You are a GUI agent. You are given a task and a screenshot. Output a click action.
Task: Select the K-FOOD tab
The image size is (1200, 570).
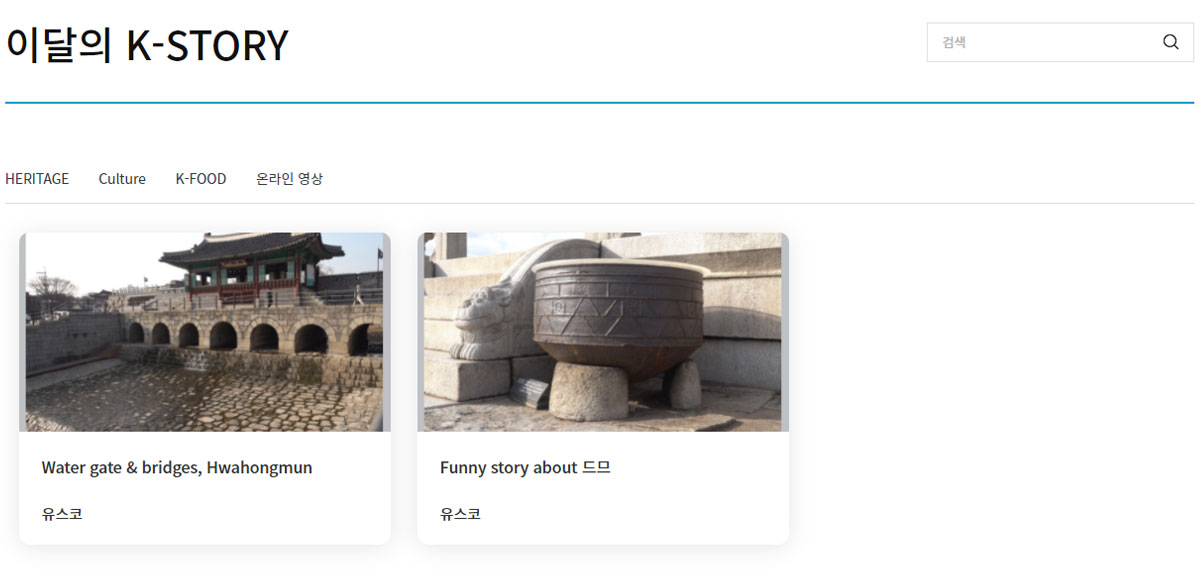pyautogui.click(x=201, y=179)
